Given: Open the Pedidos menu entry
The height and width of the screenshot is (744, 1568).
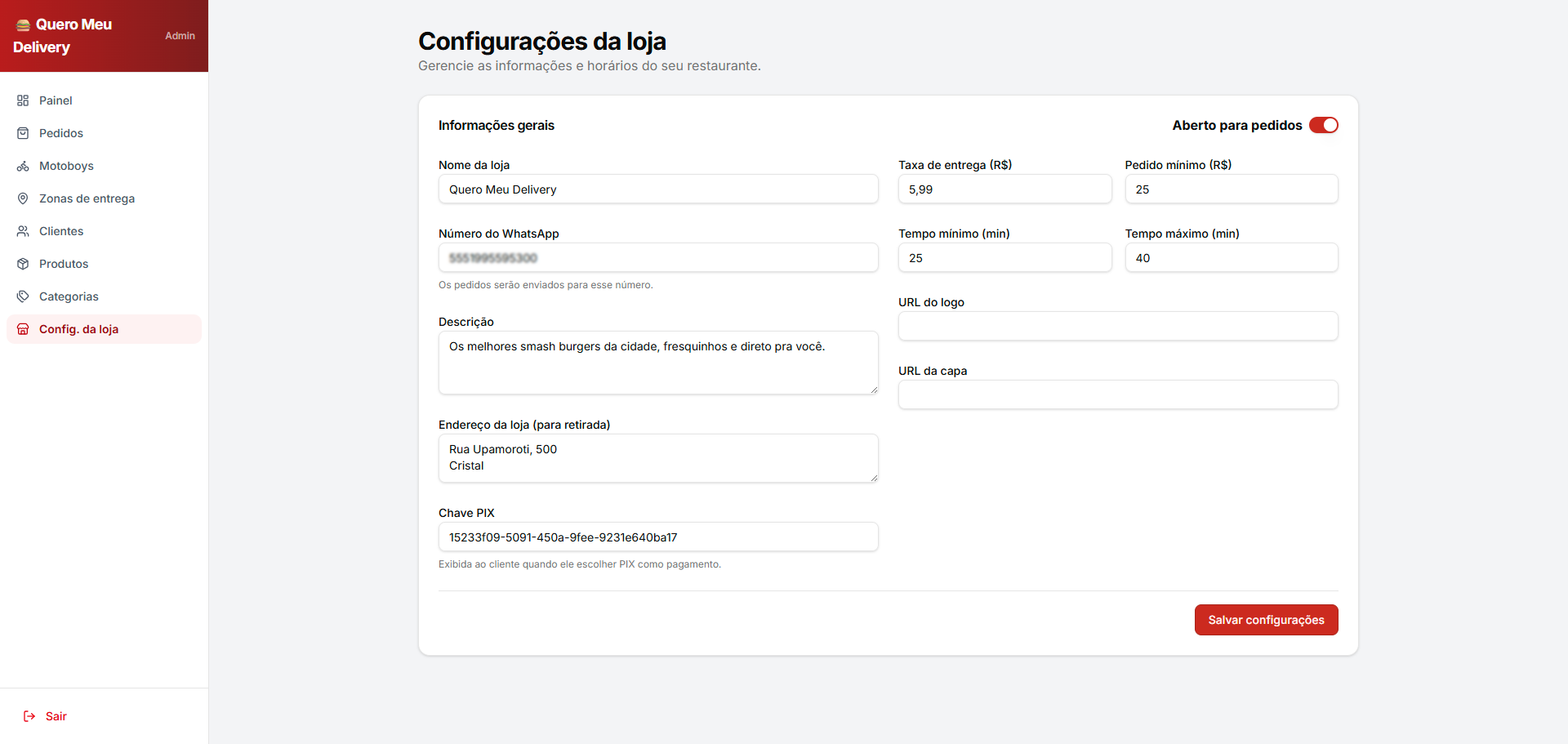Looking at the screenshot, I should point(61,132).
